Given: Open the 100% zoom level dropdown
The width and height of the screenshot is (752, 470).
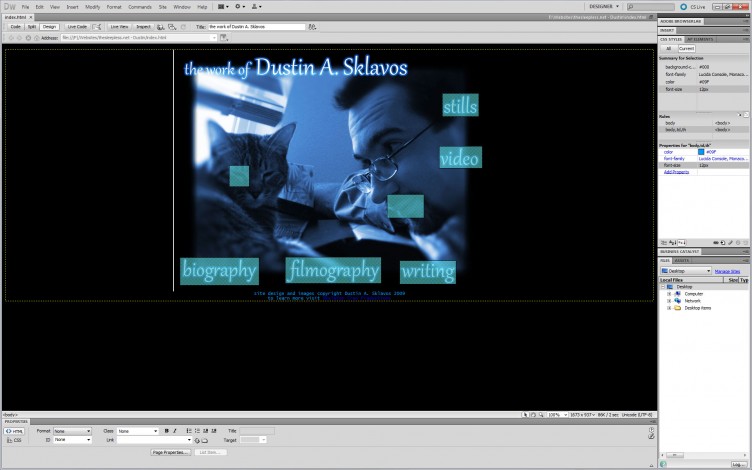Looking at the screenshot, I should tap(558, 415).
